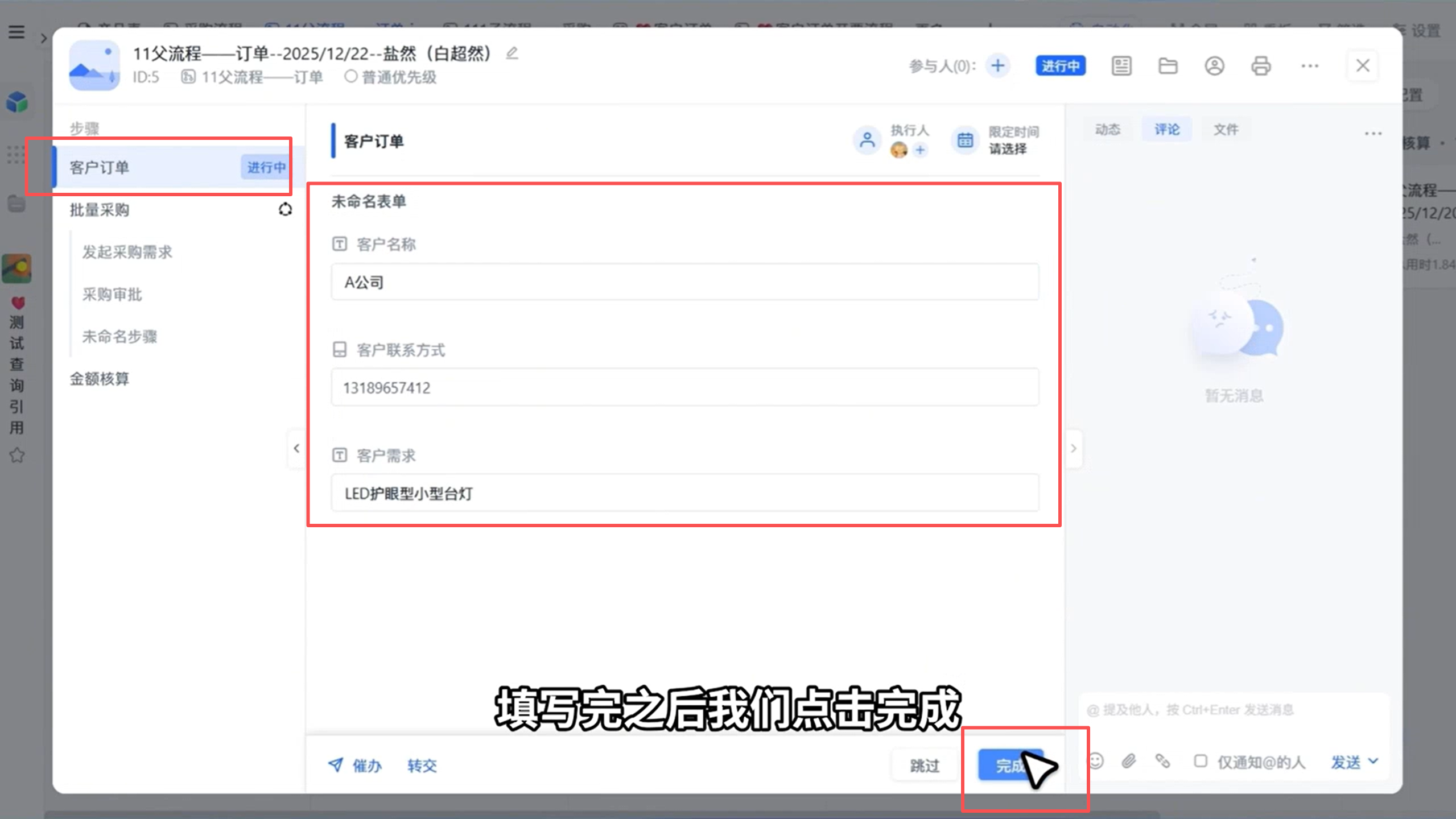1456x819 pixels.
Task: Collapse the comment panel with right chevron
Action: pos(1074,449)
